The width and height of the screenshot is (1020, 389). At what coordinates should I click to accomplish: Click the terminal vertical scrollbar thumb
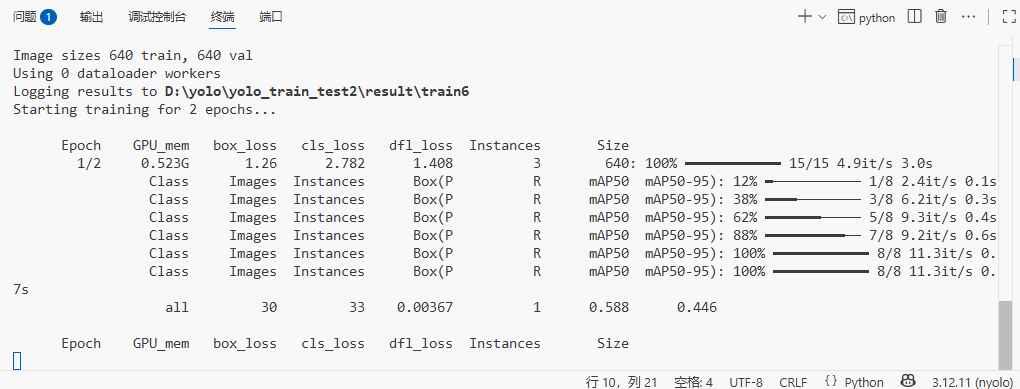(x=1005, y=336)
